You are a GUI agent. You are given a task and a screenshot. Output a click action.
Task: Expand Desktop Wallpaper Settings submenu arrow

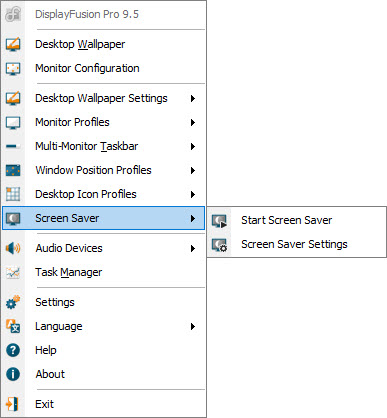193,98
